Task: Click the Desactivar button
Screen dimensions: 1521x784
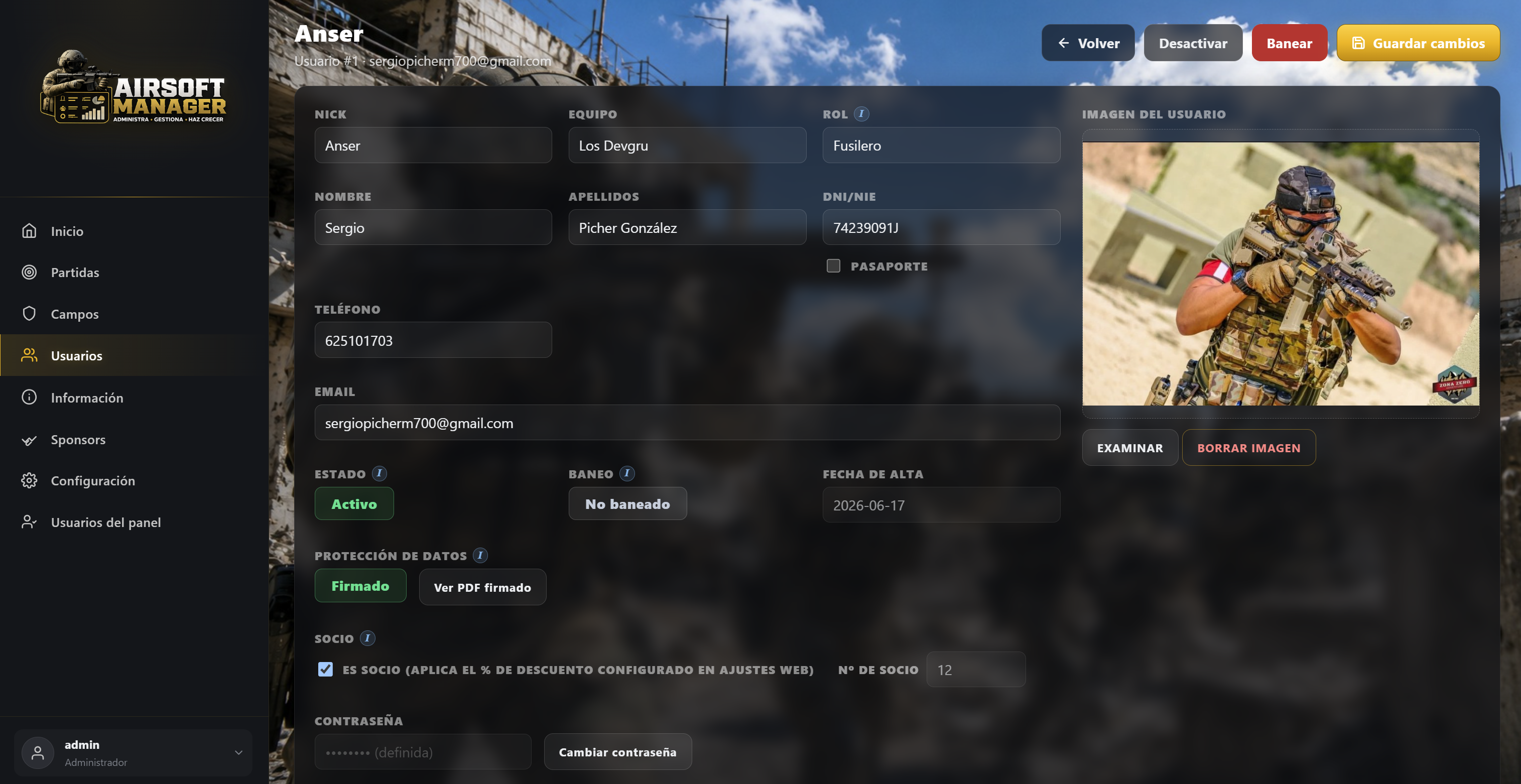Action: tap(1193, 43)
